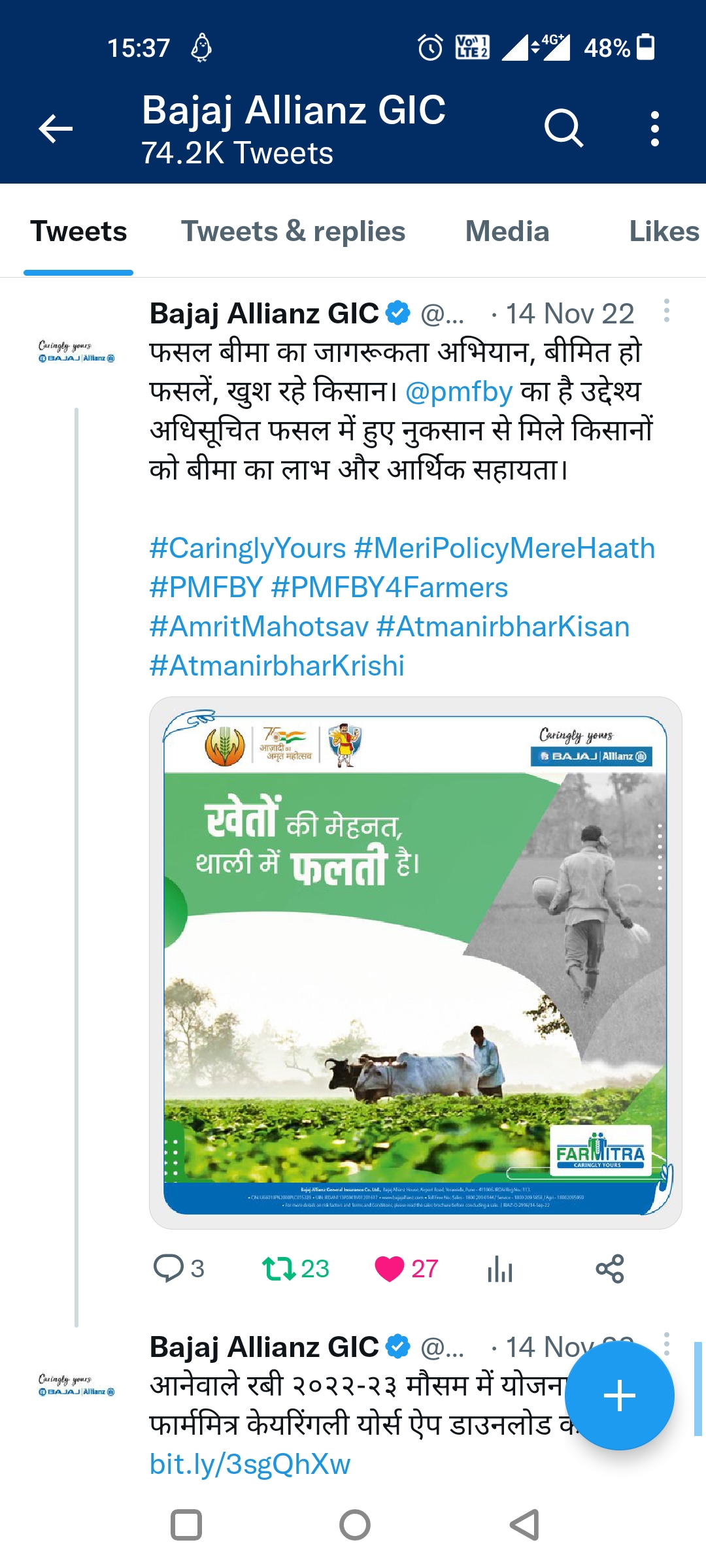View the farmer image in first tweet
Image resolution: width=706 pixels, height=1568 pixels.
coord(416,963)
